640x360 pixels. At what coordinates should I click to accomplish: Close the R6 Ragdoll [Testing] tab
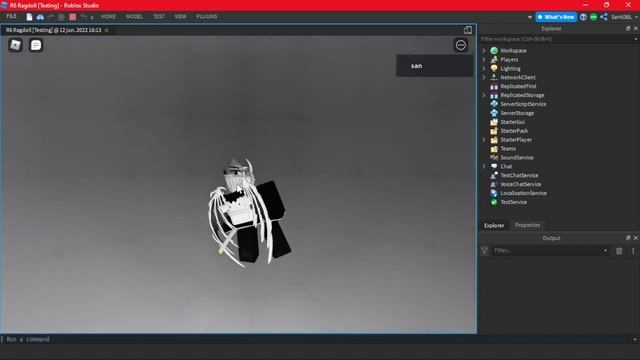point(107,30)
